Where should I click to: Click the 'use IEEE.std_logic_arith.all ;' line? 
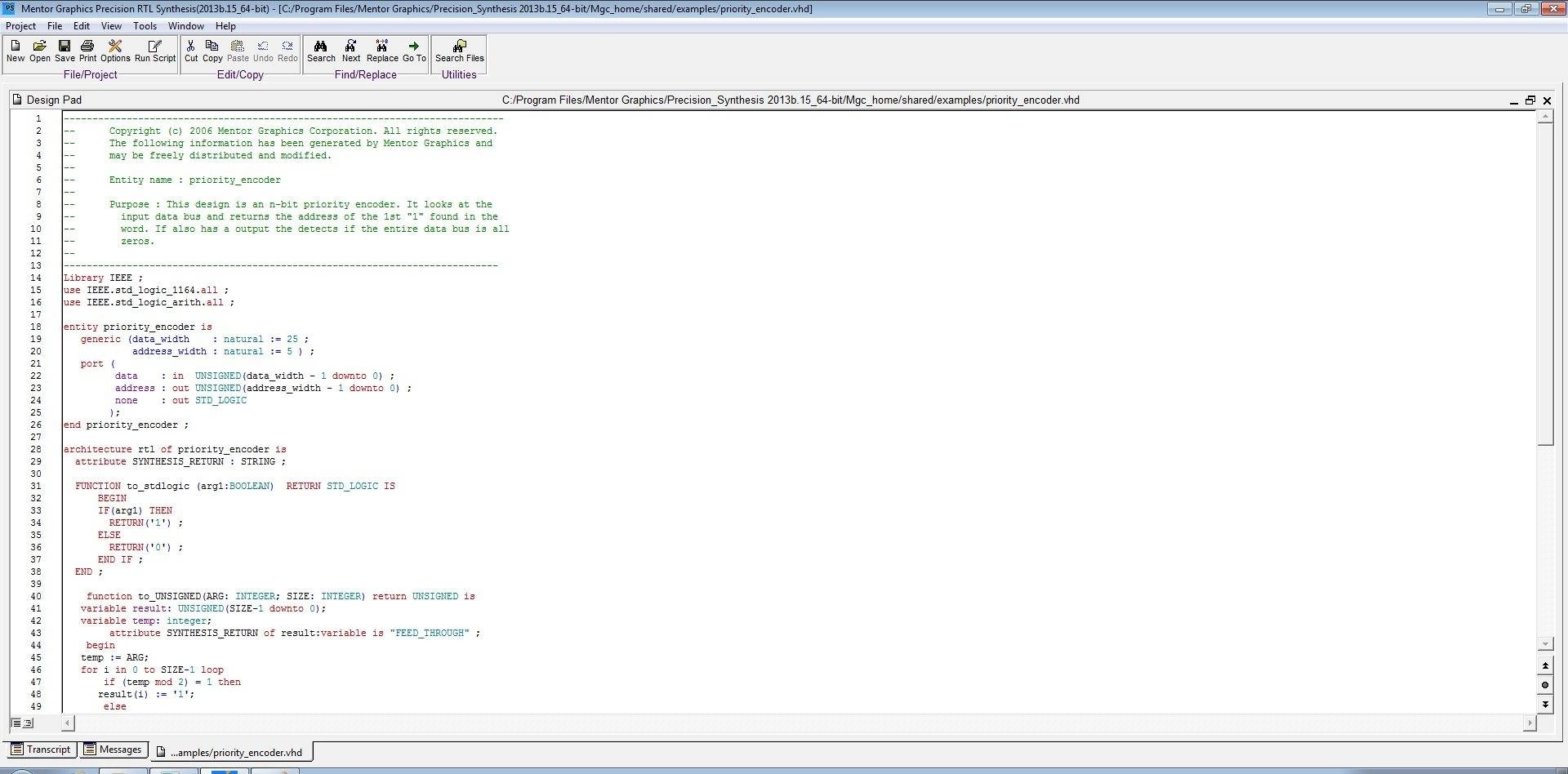click(149, 302)
